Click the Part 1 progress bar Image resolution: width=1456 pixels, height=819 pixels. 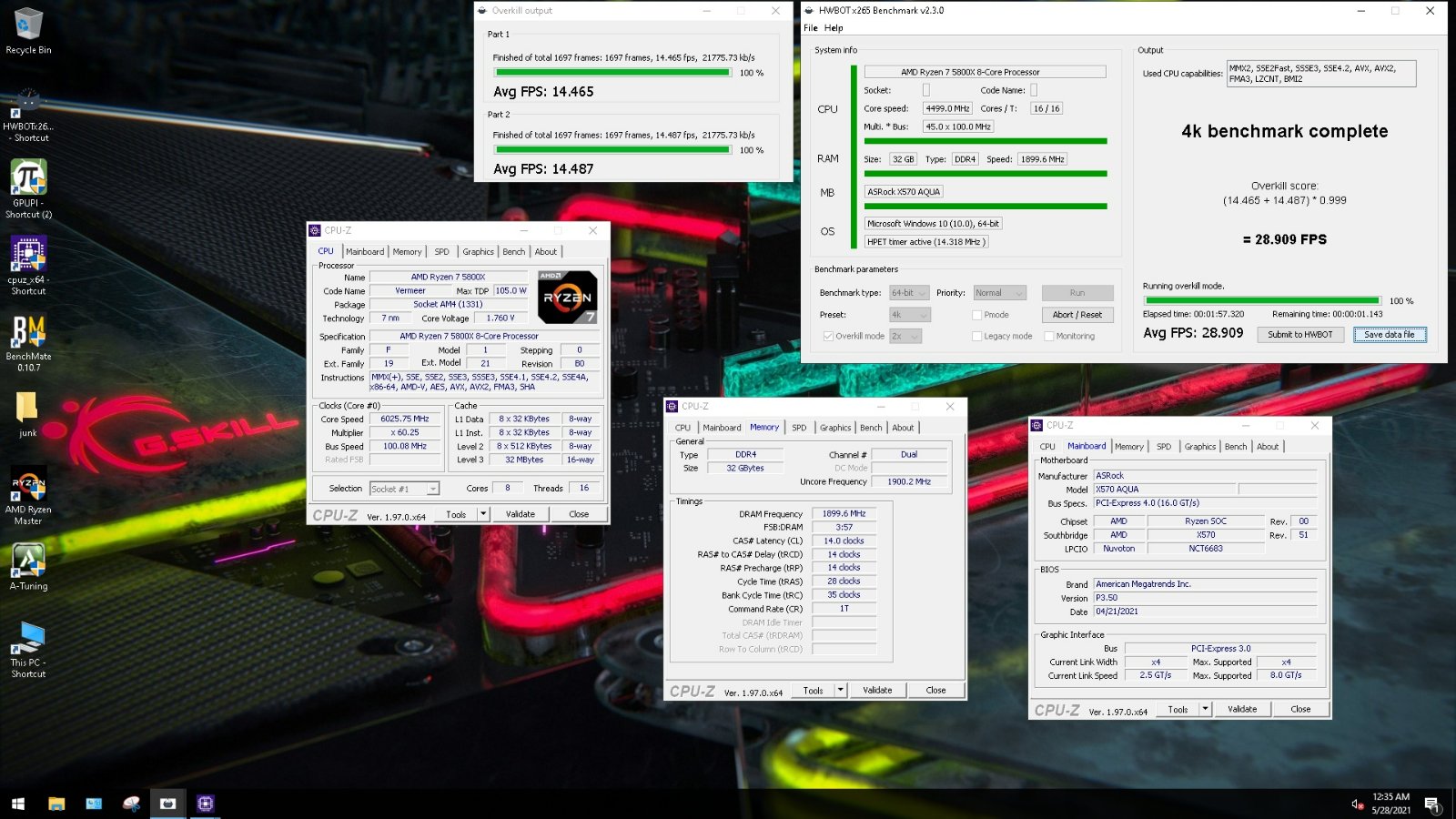tap(612, 73)
